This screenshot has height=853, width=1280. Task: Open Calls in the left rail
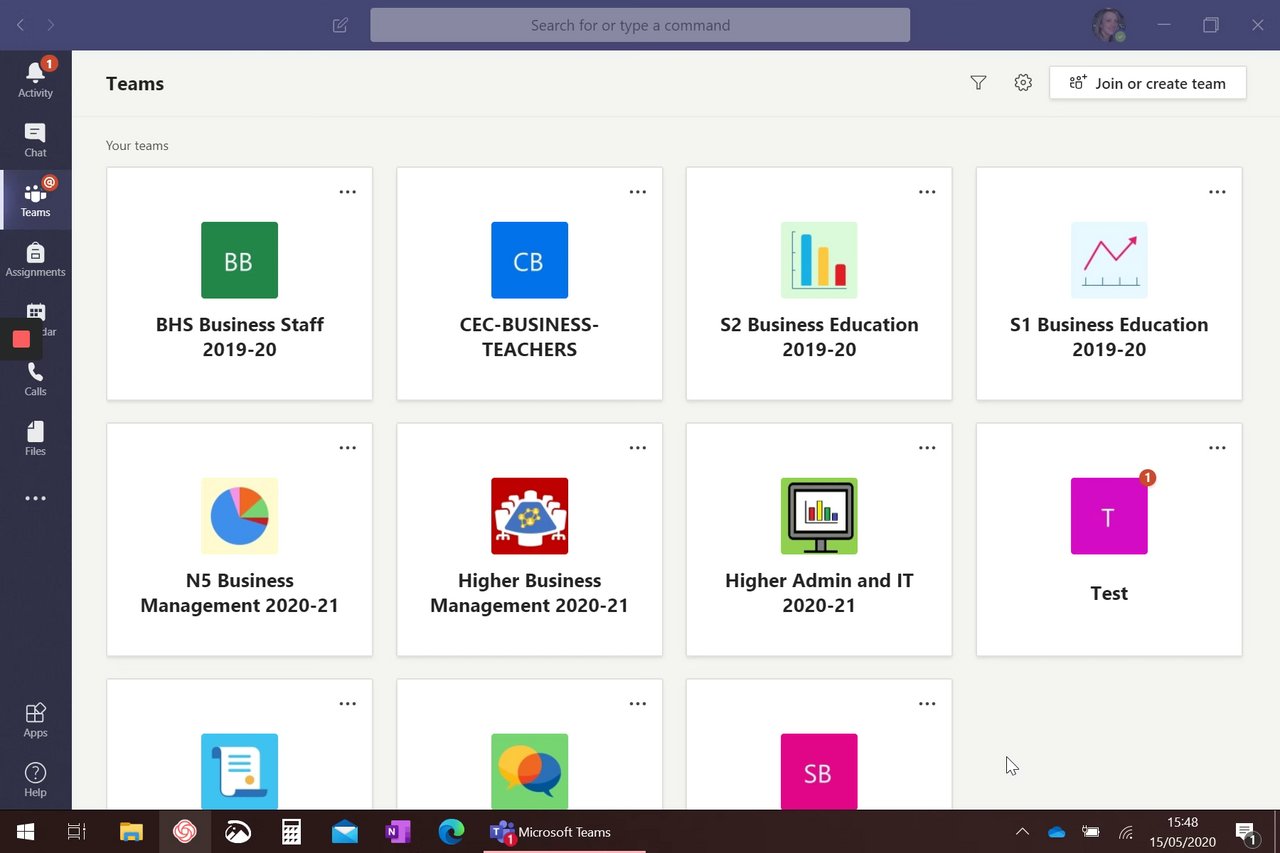coord(35,380)
